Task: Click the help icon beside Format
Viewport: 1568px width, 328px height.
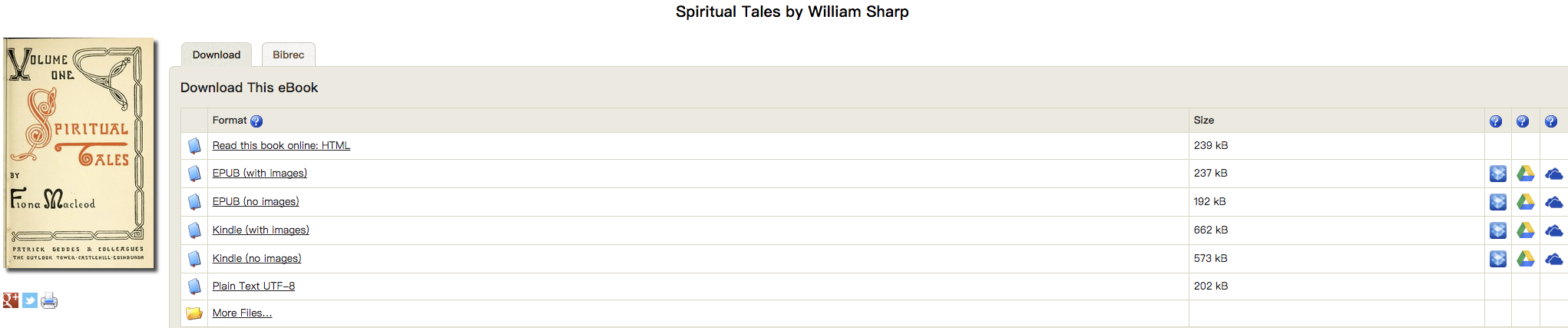Action: [x=256, y=121]
